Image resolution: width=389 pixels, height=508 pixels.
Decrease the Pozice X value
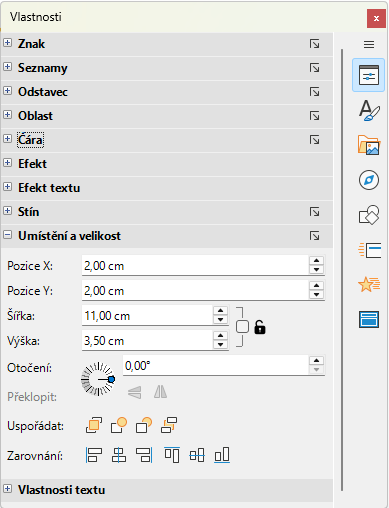click(316, 270)
